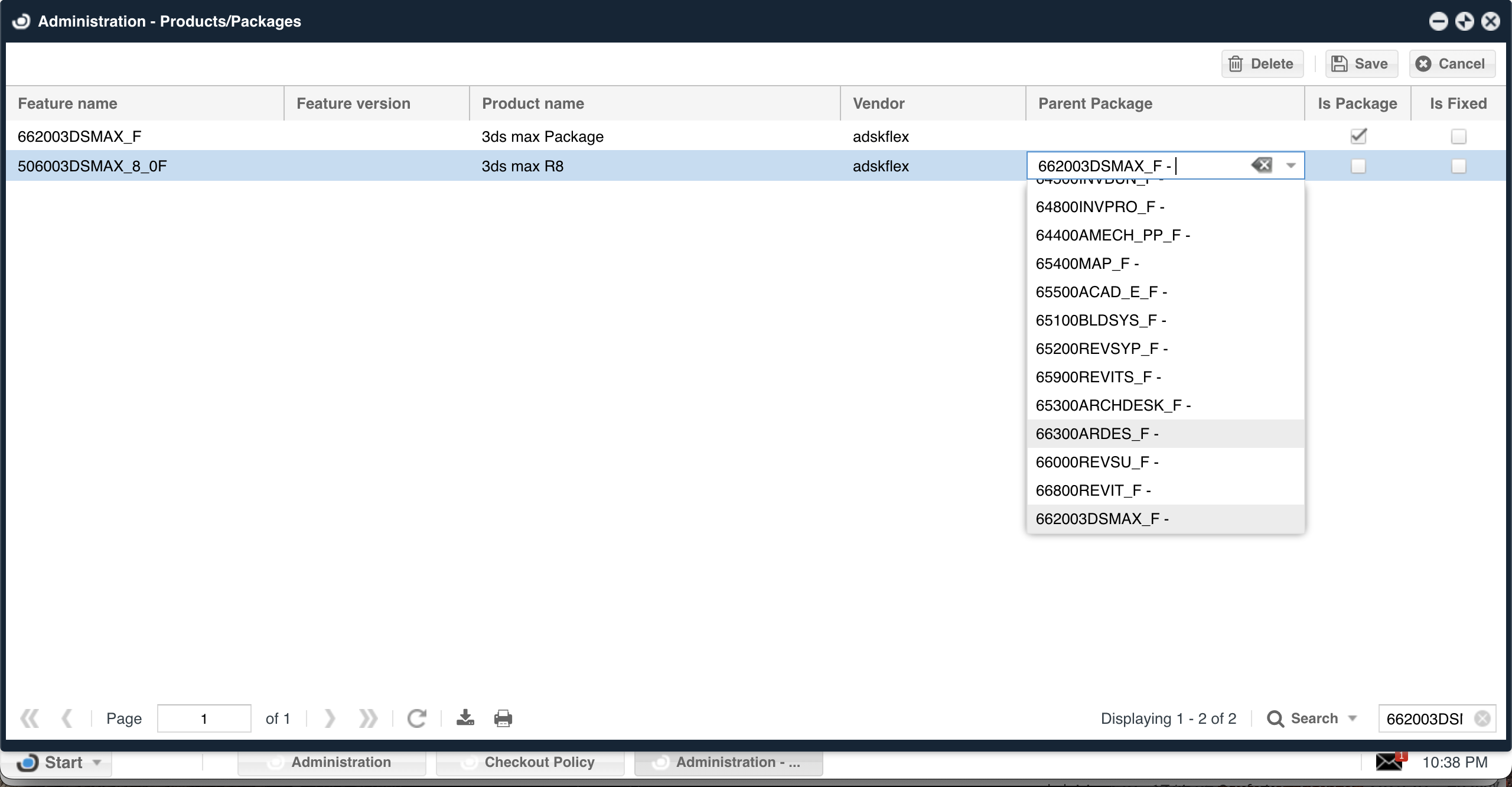The image size is (1512, 787).
Task: Clear the Parent Package combo field
Action: click(1262, 165)
